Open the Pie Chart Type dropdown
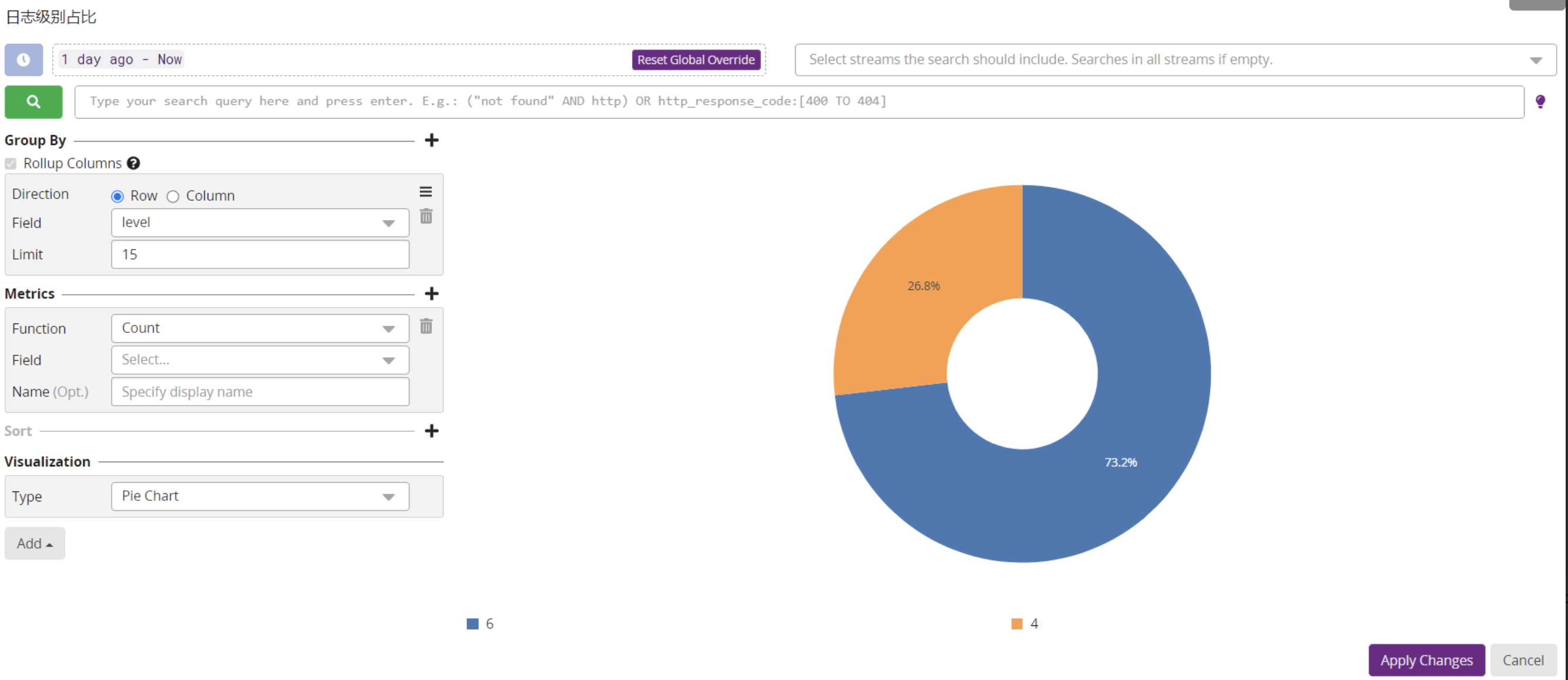This screenshot has height=680, width=1568. pyautogui.click(x=260, y=497)
